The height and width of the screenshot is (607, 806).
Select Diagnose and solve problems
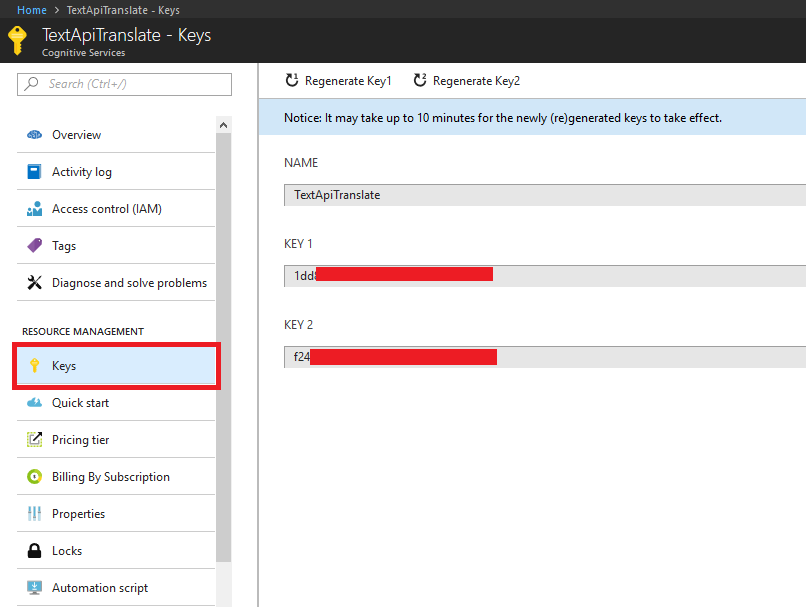[116, 283]
